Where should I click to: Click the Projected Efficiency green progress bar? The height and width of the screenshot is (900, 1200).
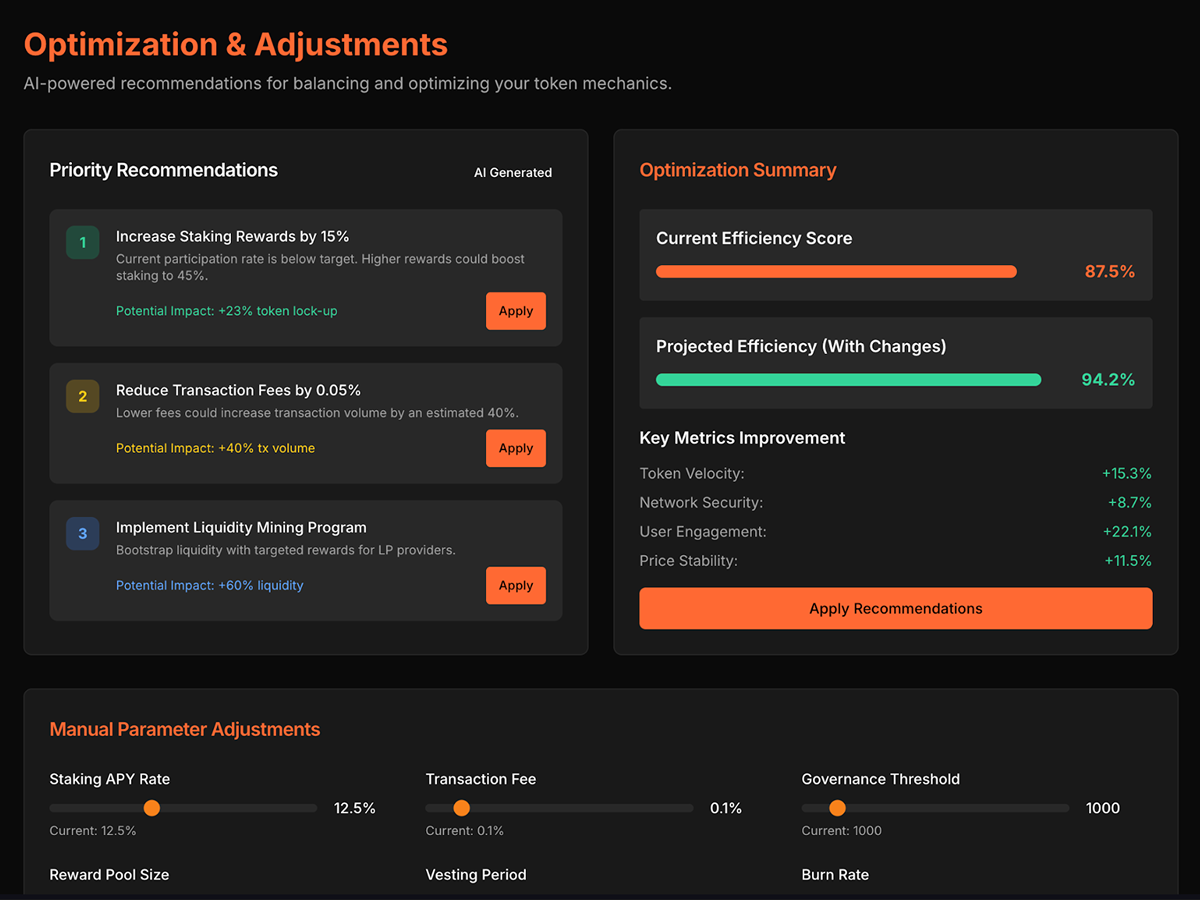[x=848, y=379]
